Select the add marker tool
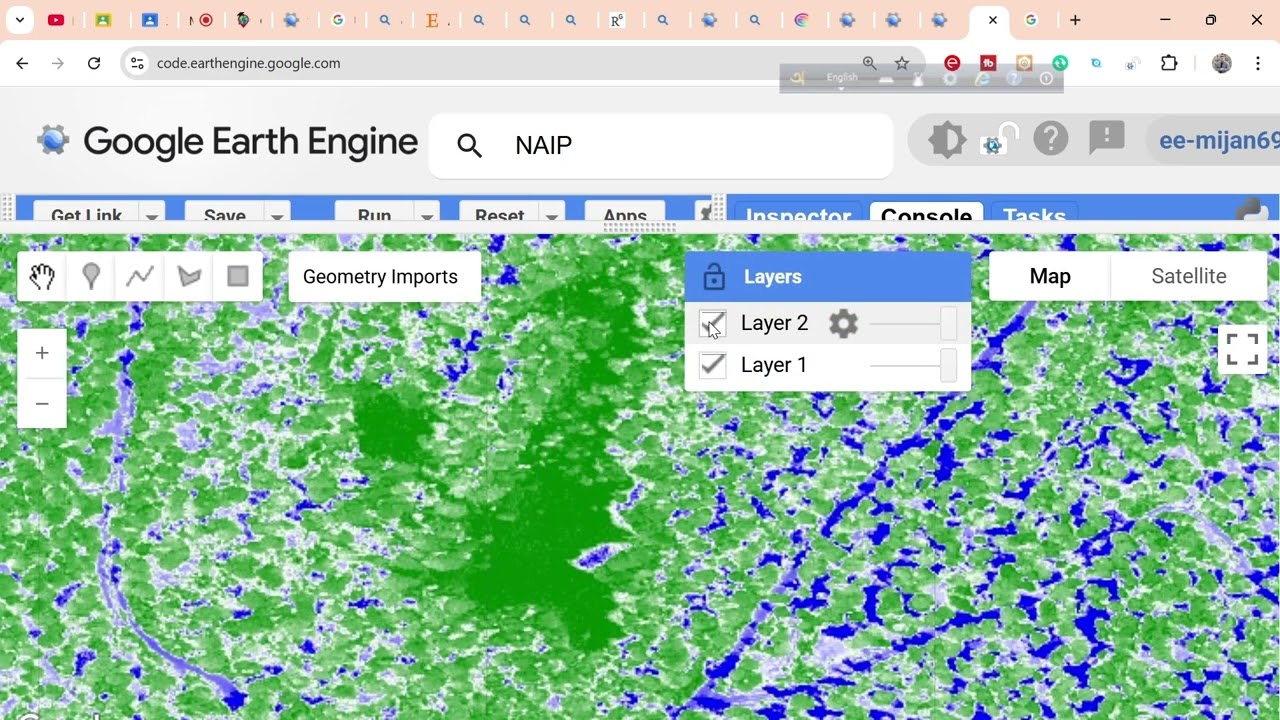The height and width of the screenshot is (720, 1280). [91, 276]
